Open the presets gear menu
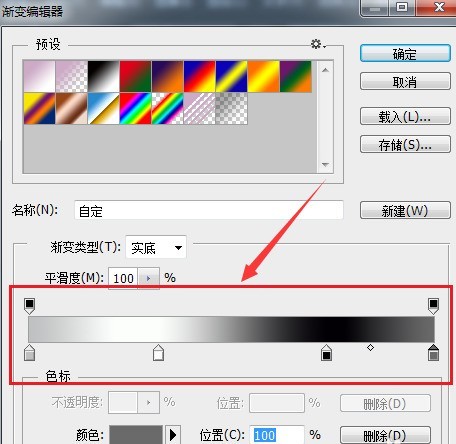This screenshot has height=444, width=456. pyautogui.click(x=318, y=44)
